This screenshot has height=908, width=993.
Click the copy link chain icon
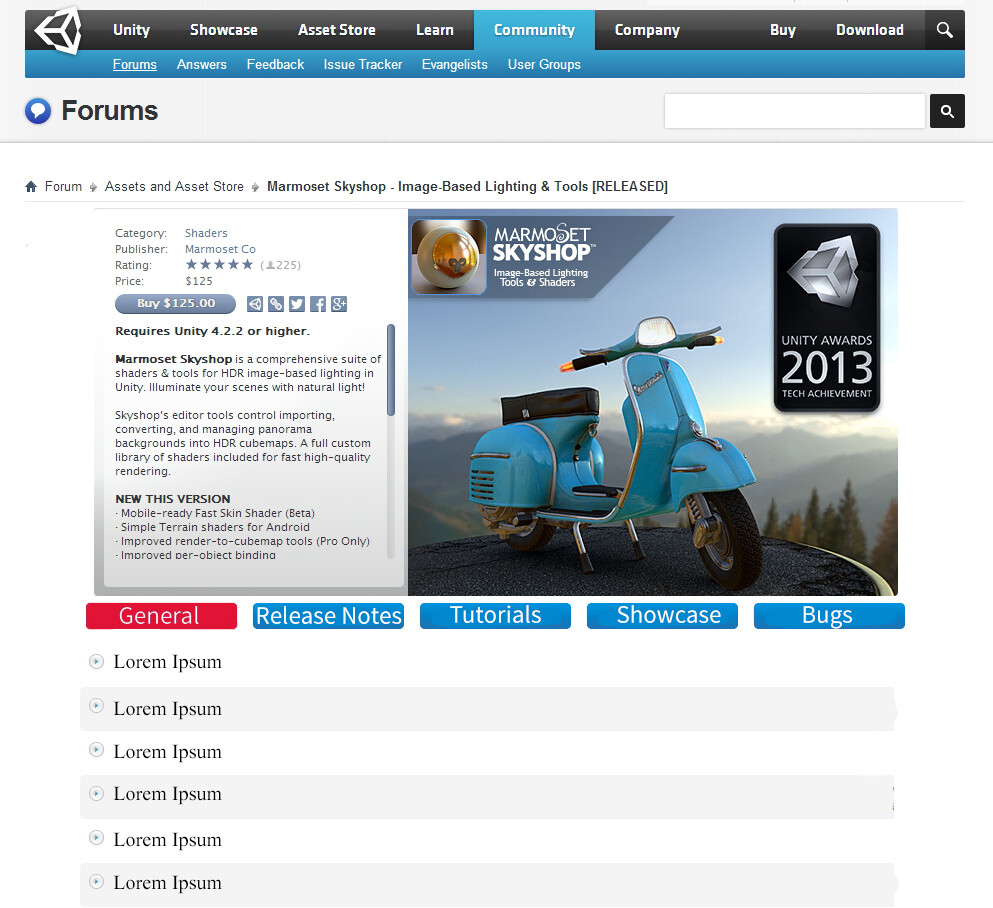[275, 304]
